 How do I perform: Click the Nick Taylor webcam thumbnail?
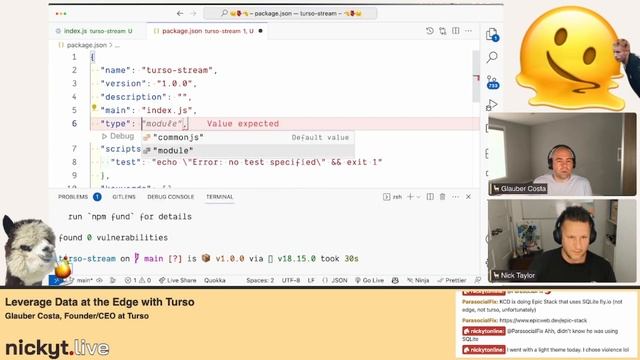tap(562, 241)
